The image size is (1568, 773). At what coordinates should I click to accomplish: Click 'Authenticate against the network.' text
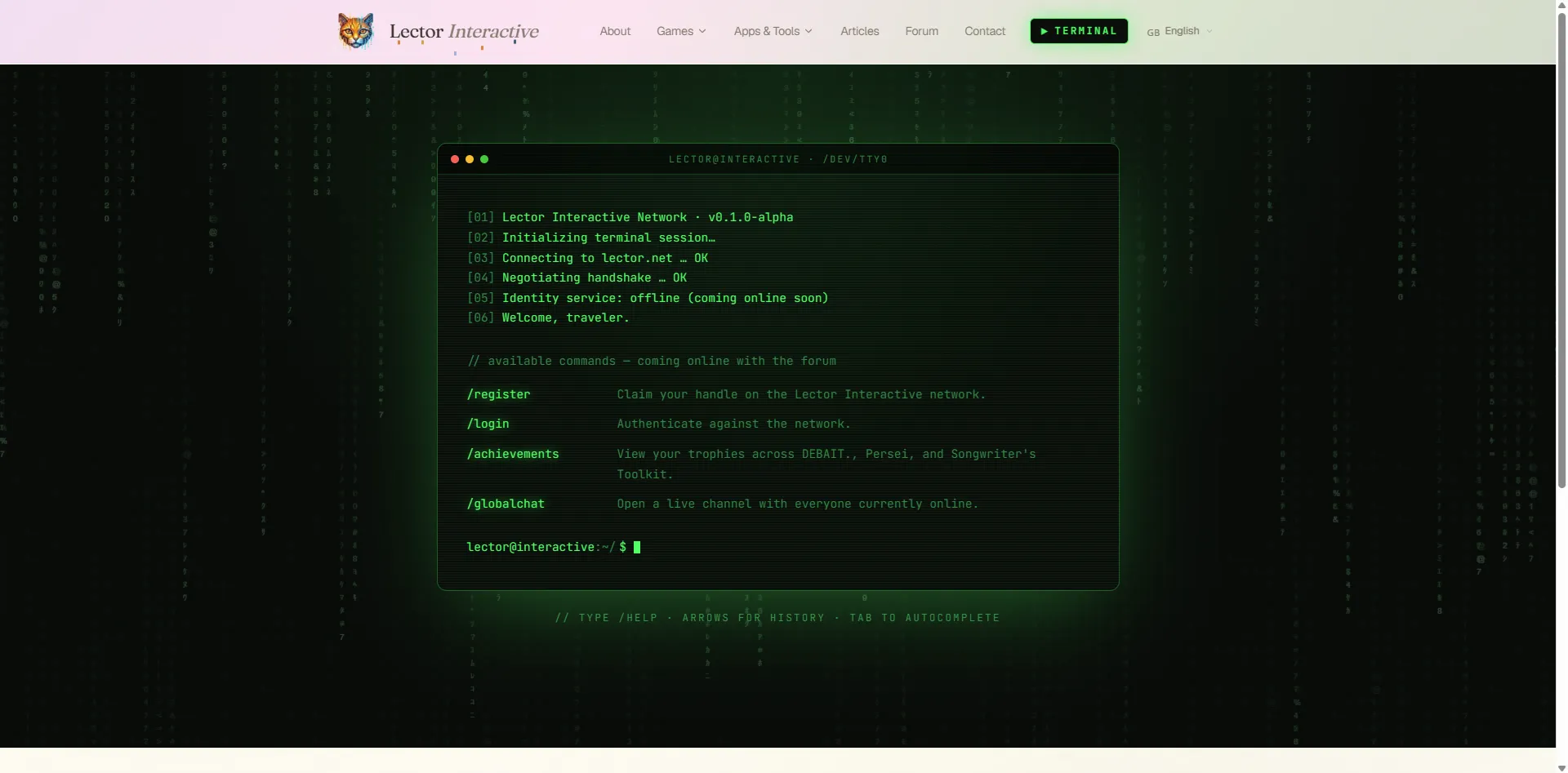click(733, 424)
